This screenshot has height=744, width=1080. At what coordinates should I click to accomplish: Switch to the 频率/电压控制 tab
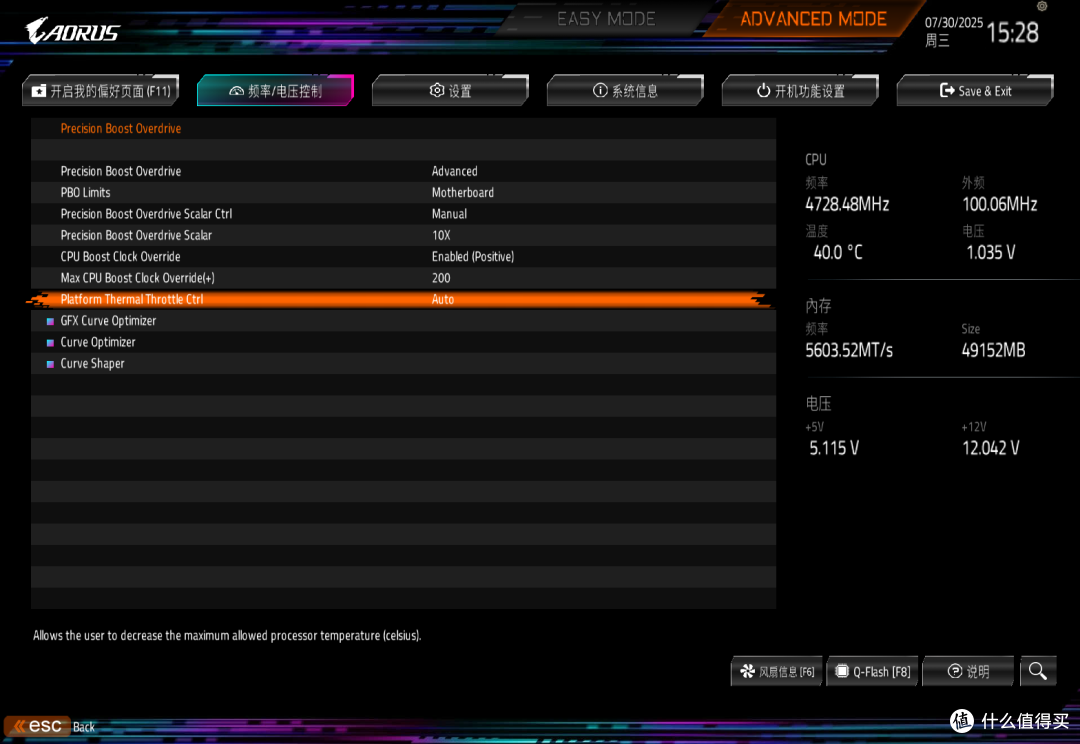point(276,90)
